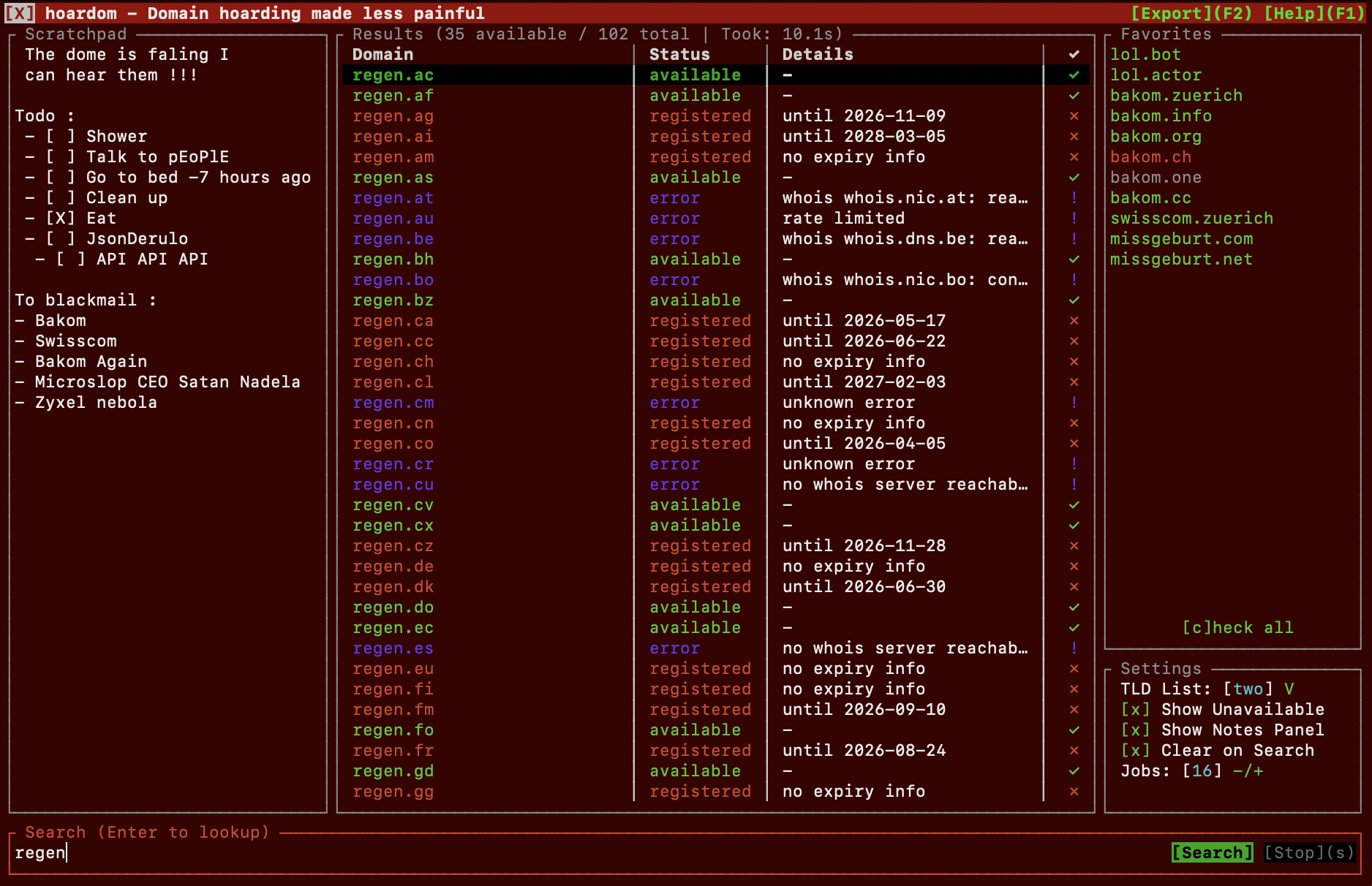Click check all in Favorites panel

[1237, 628]
